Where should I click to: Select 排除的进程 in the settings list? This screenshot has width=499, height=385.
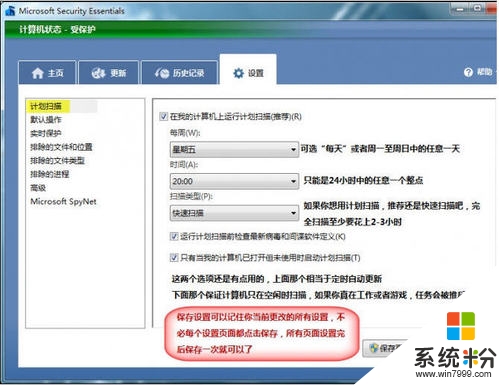pos(50,174)
